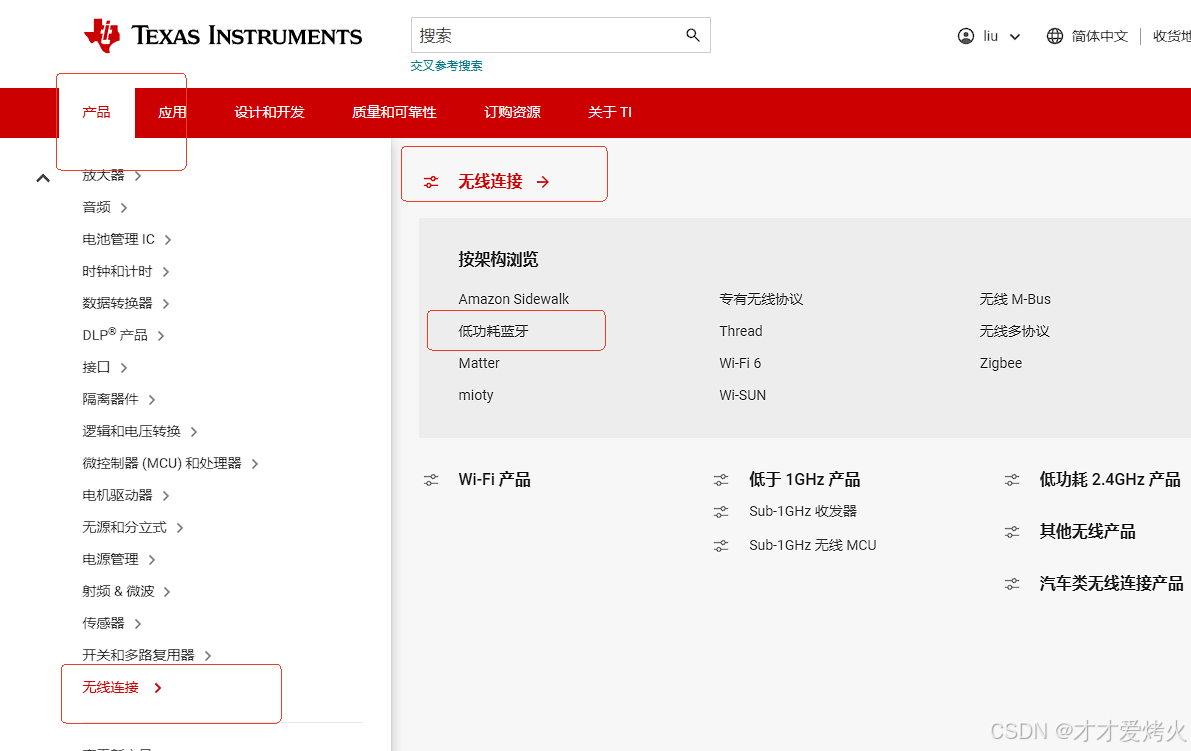
Task: Open the 质量和可靠性 menu
Action: [x=393, y=112]
